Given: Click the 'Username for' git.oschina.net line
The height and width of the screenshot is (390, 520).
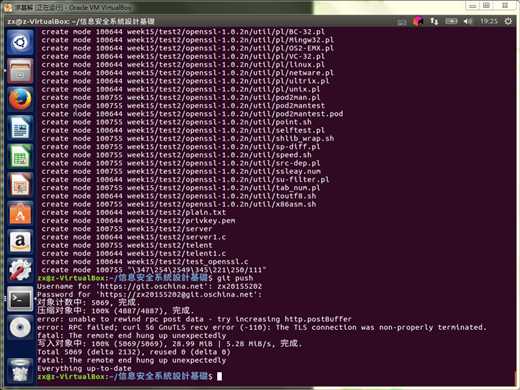Looking at the screenshot, I should pyautogui.click(x=149, y=286).
